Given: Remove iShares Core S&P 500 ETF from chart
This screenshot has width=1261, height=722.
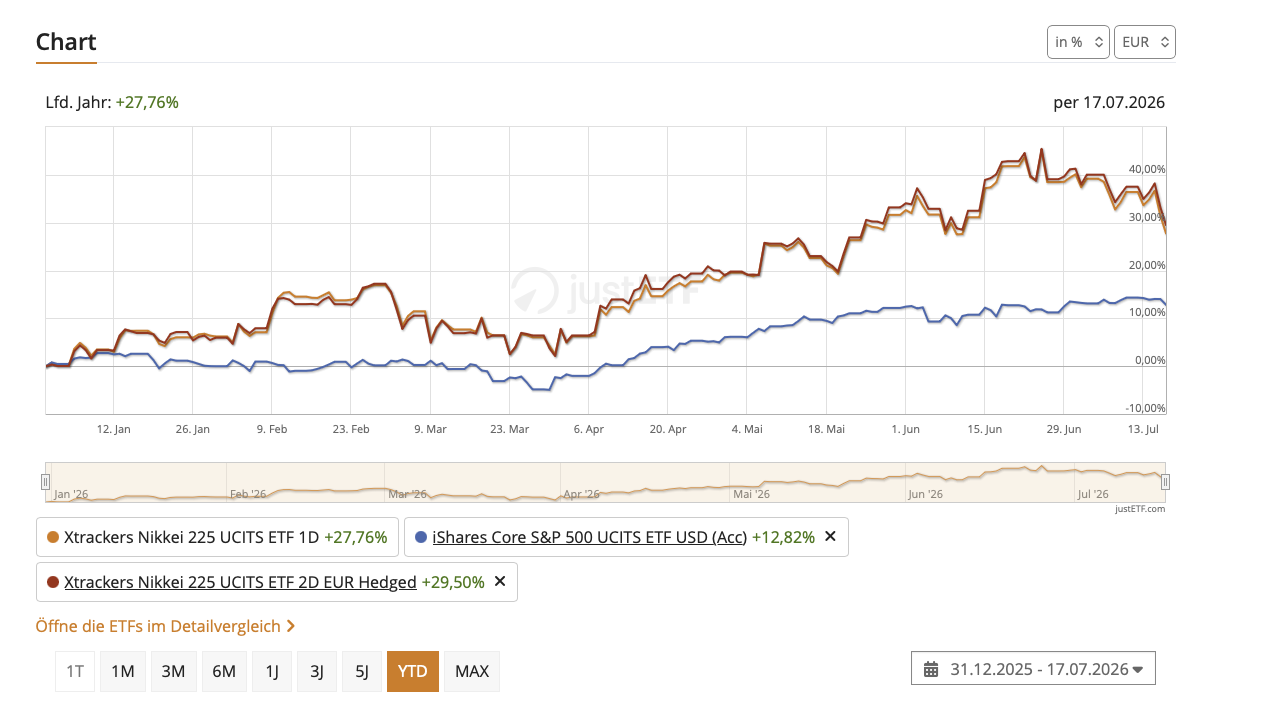Looking at the screenshot, I should pos(829,537).
